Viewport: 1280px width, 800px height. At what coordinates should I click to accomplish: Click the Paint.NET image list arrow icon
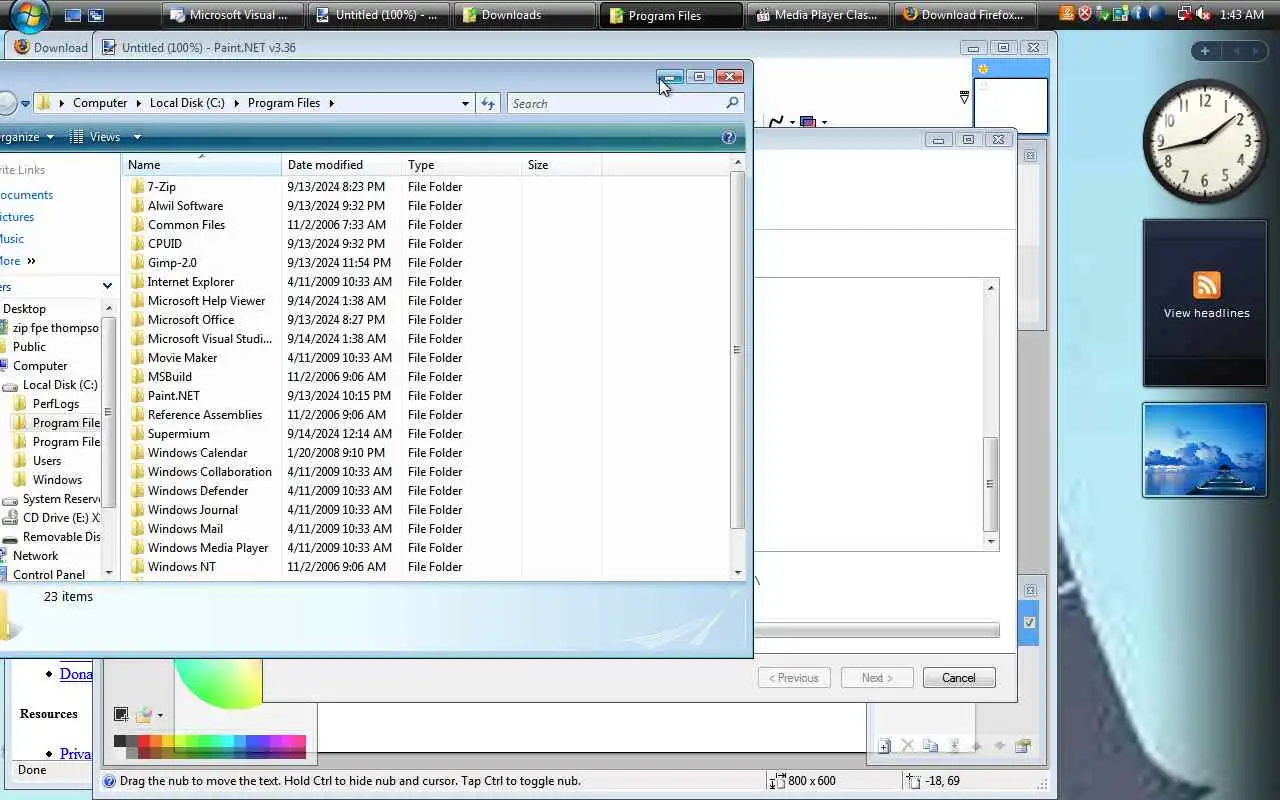tap(964, 97)
